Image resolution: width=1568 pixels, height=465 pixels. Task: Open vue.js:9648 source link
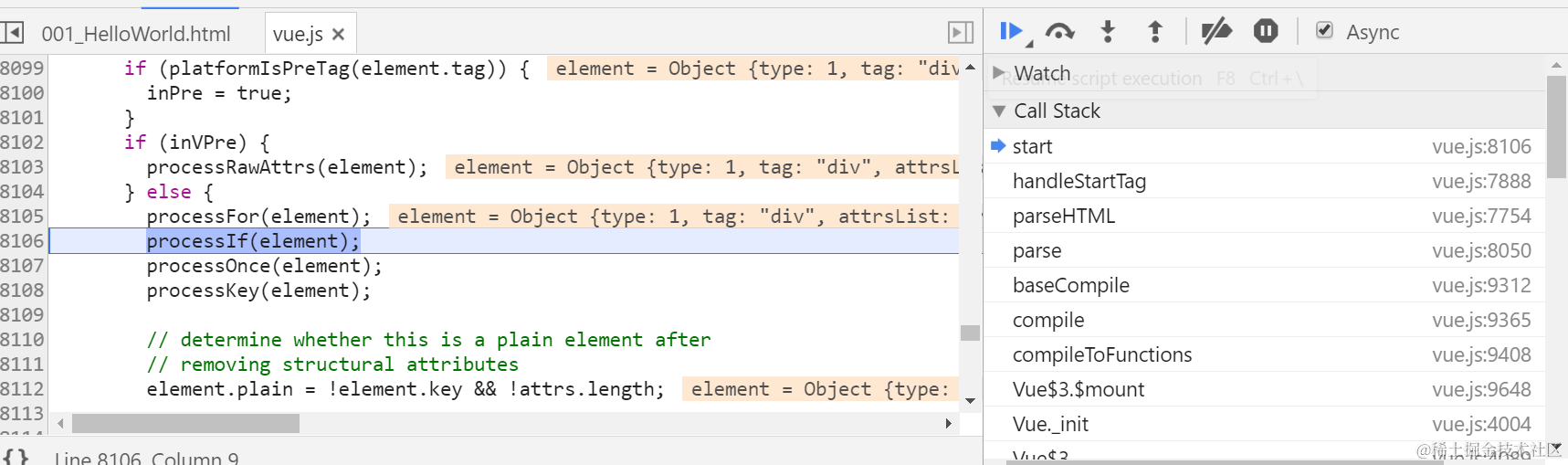[x=1481, y=389]
